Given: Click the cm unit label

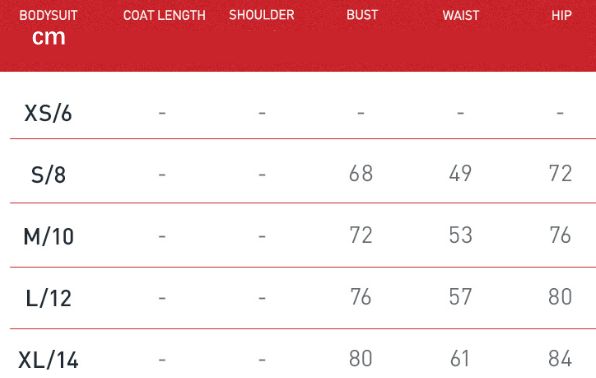Looking at the screenshot, I should click(49, 37).
